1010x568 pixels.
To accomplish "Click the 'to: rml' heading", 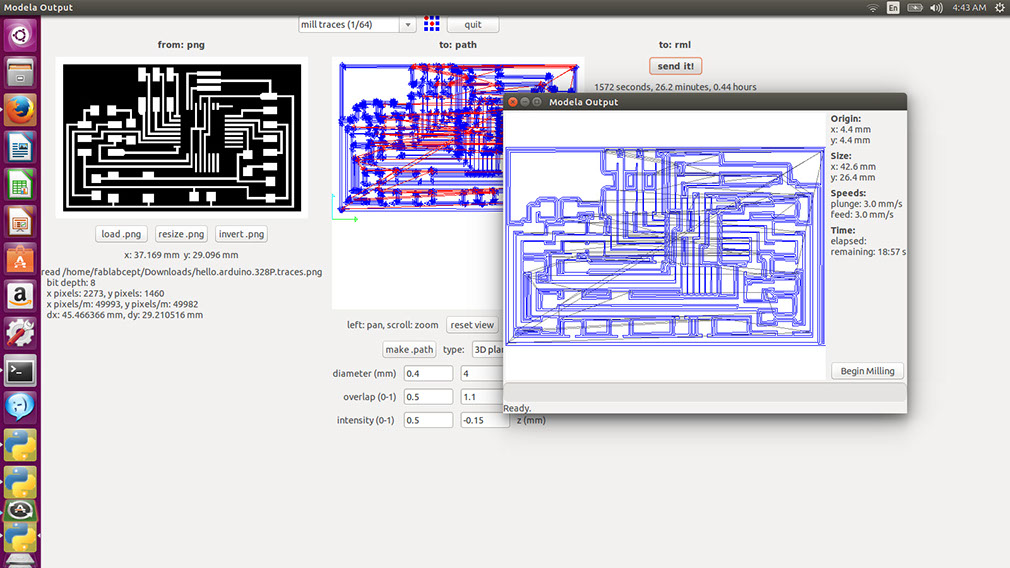I will [x=674, y=44].
